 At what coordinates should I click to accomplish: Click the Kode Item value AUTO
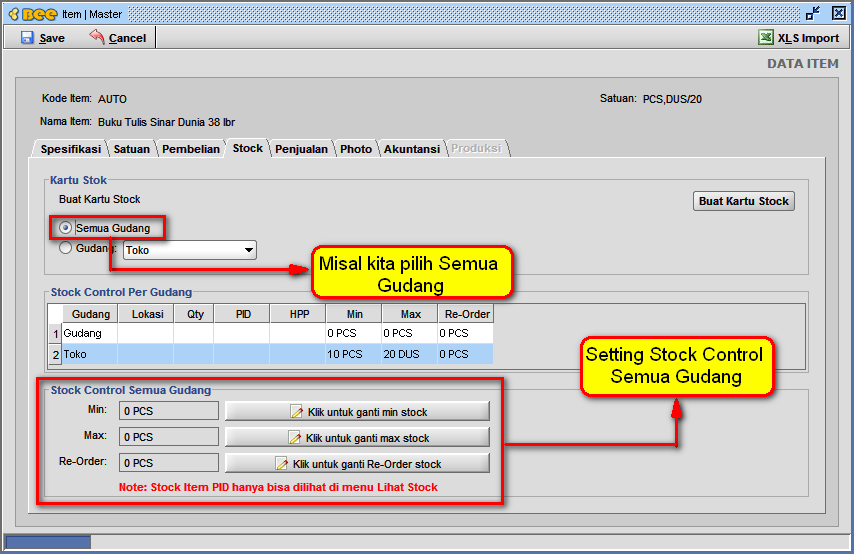tap(112, 99)
